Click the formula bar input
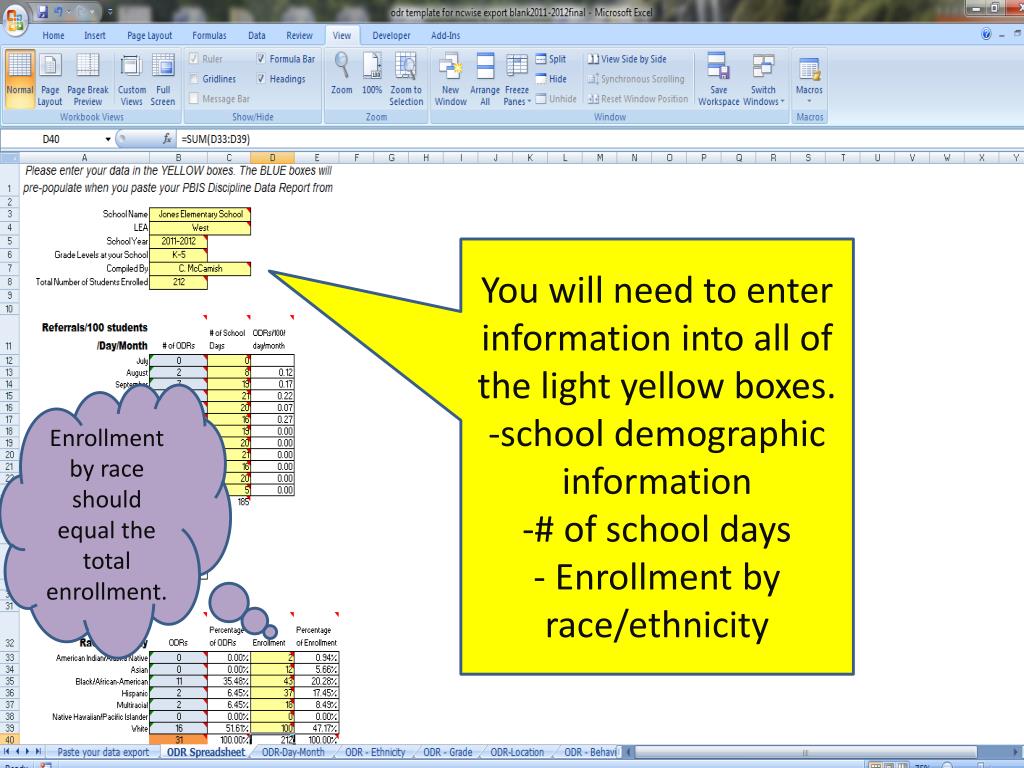The height and width of the screenshot is (768, 1024). [x=598, y=139]
